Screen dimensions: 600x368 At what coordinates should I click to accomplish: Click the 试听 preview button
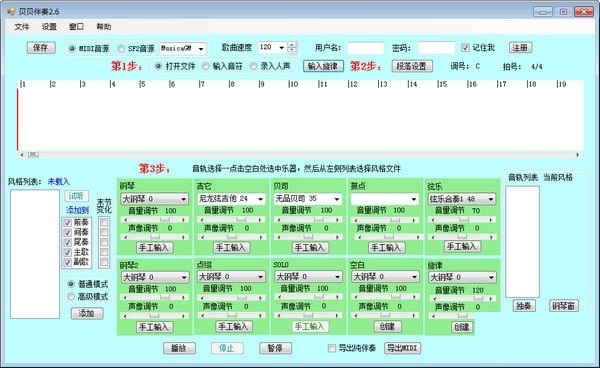point(76,196)
